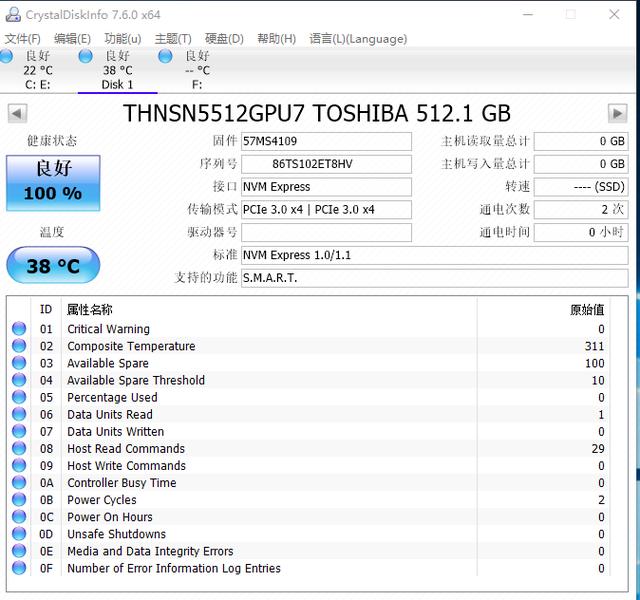
Task: Click status orb beside Unsafe Shutdowns
Action: pyautogui.click(x=19, y=534)
